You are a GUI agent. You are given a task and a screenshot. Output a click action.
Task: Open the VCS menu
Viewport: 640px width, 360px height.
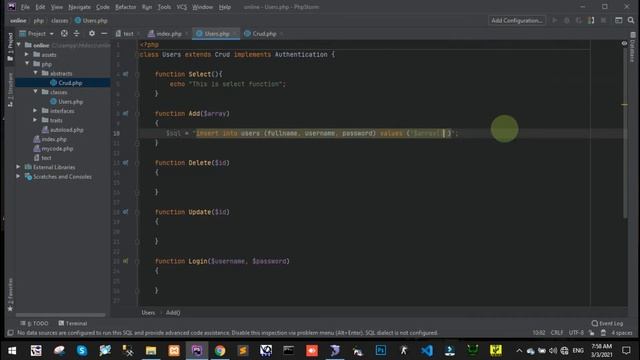click(182, 7)
